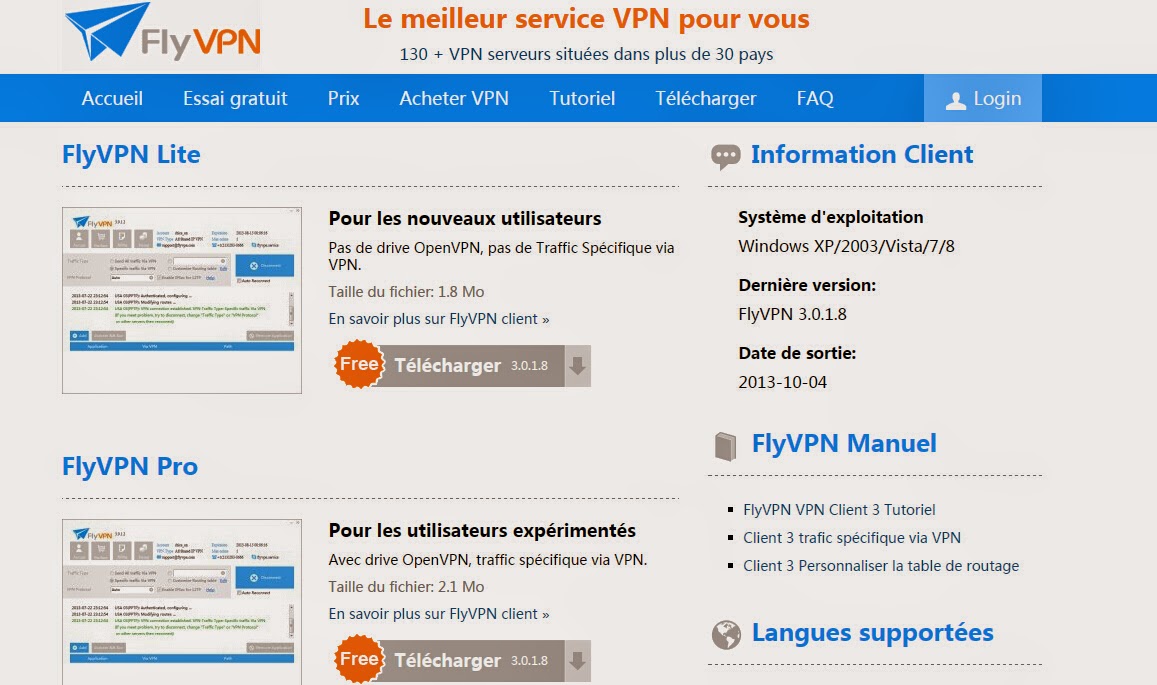Select Acheter VPN in the navigation bar
1157x685 pixels.
pyautogui.click(x=454, y=98)
